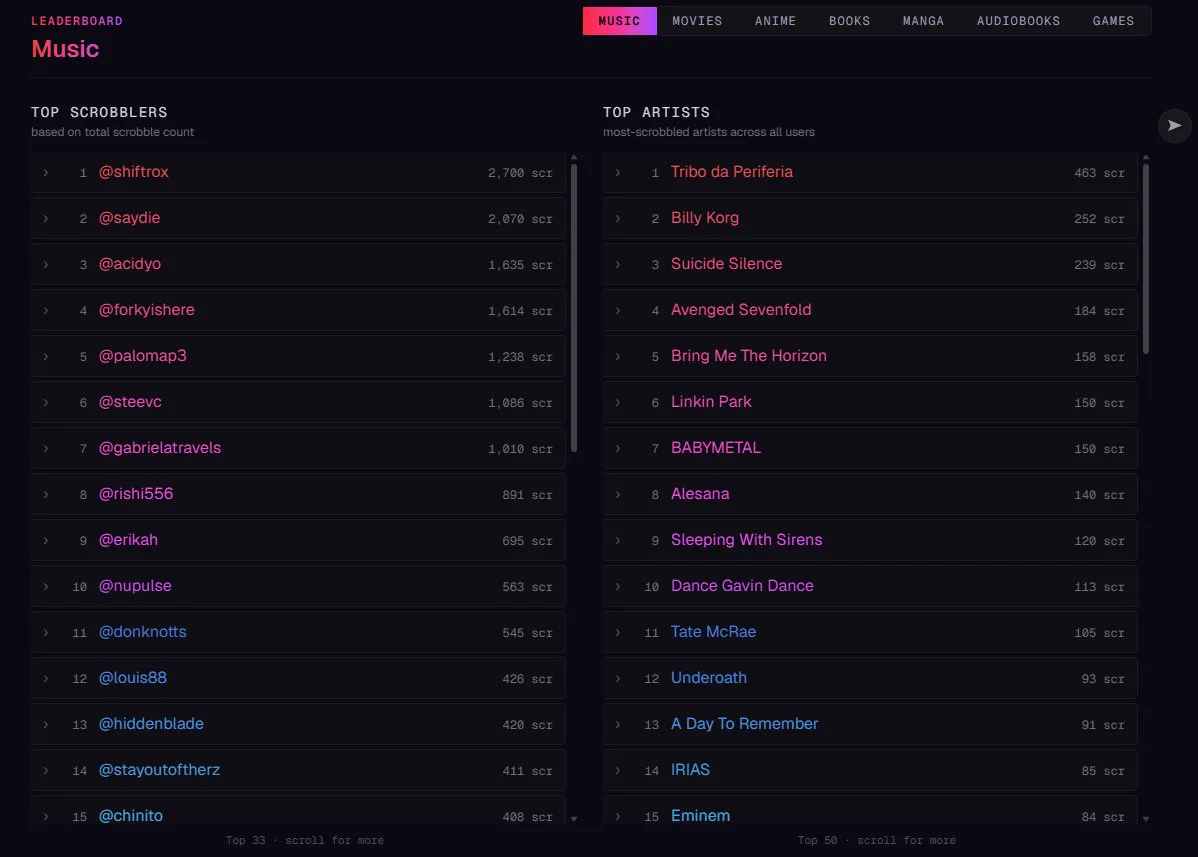
Task: Switch to the Anime tab
Action: tap(775, 21)
